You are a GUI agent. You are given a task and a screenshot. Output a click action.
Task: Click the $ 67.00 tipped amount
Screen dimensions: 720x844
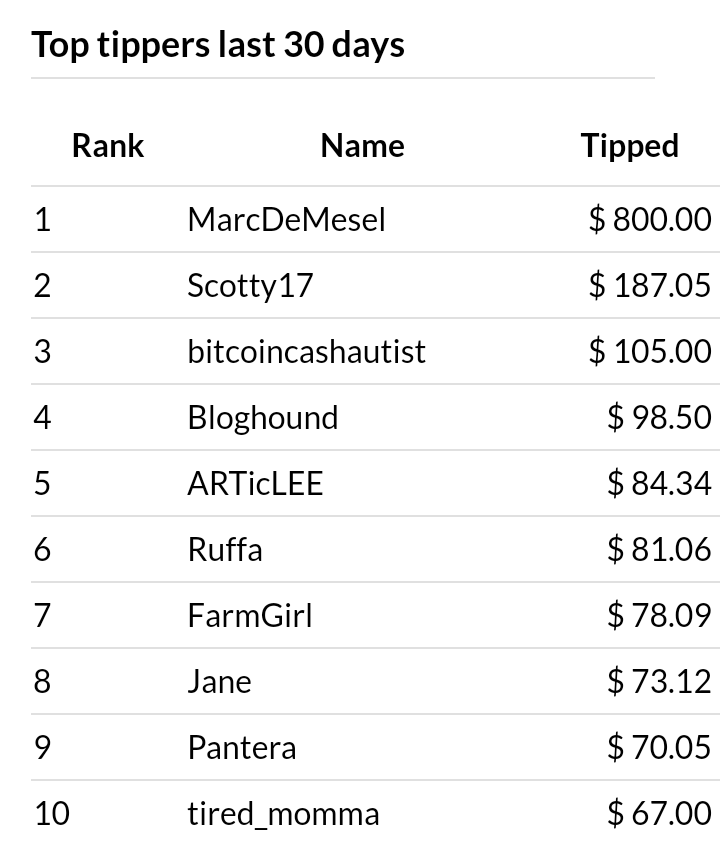660,814
